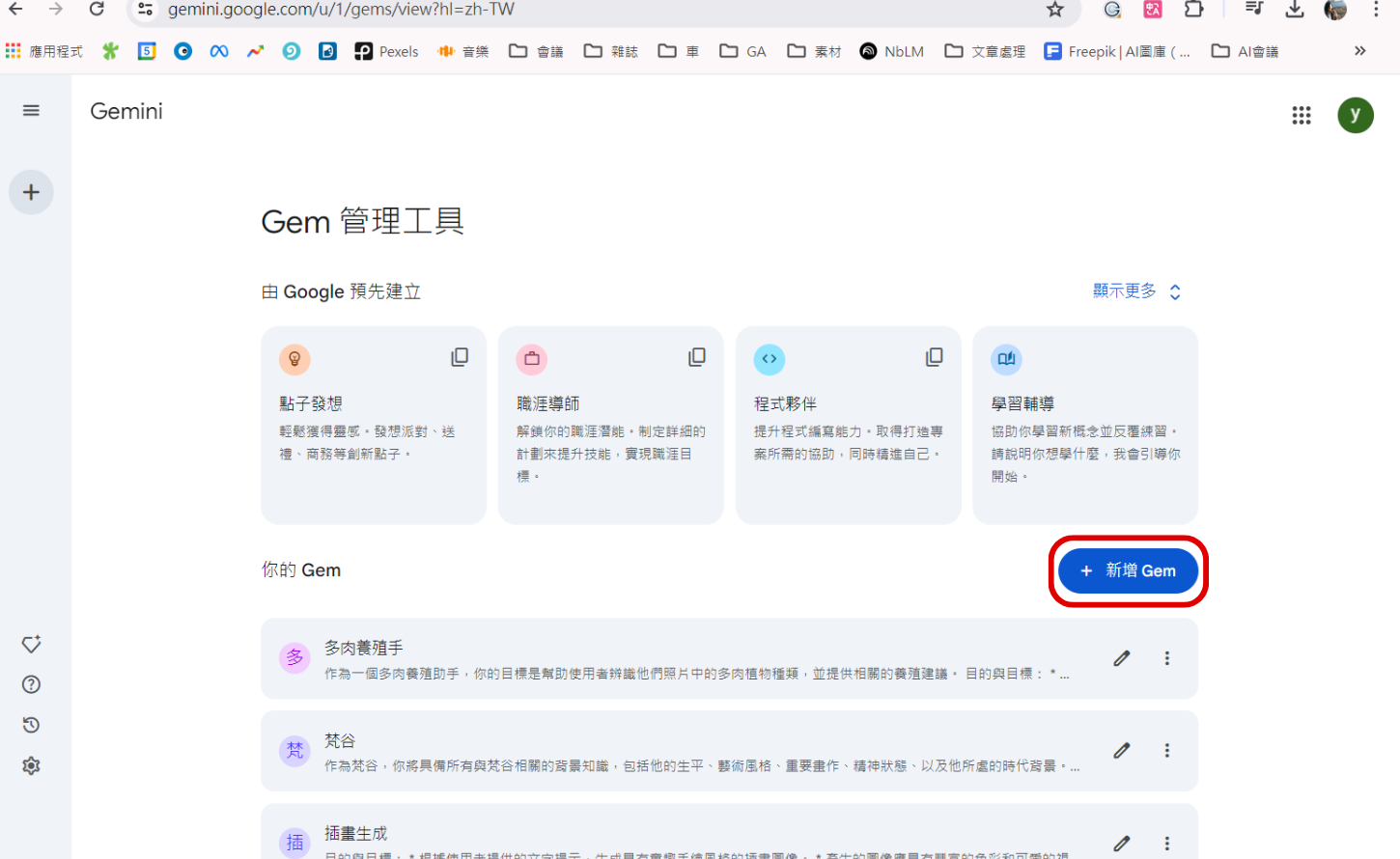Image resolution: width=1400 pixels, height=859 pixels.
Task: Open the 程式夥伴 Gem card
Action: pos(849,426)
